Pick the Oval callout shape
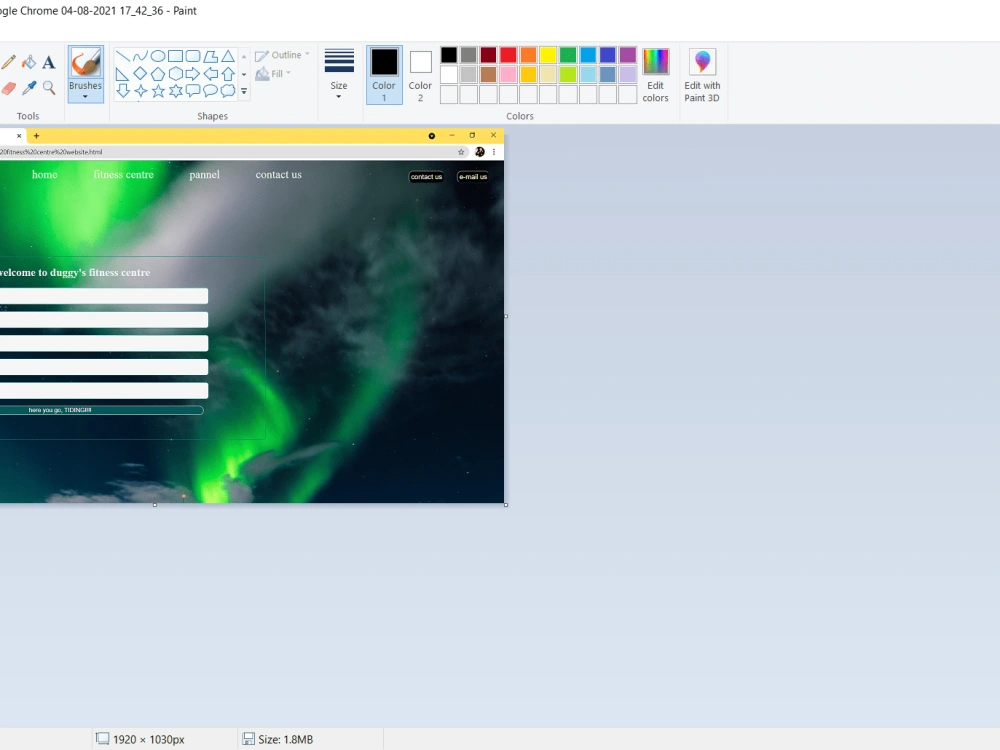Screen dimensions: 1000x750 (x=210, y=91)
